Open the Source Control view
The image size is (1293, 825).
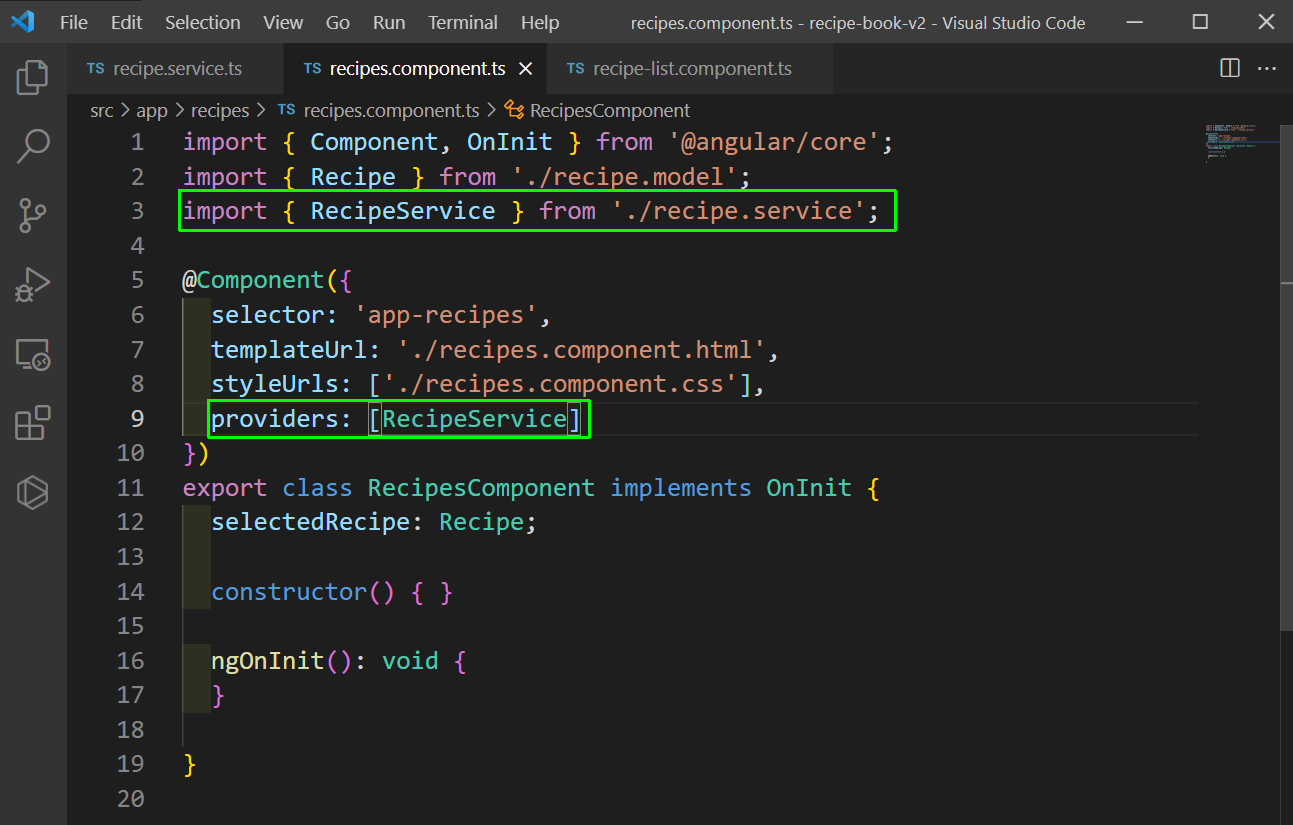pos(33,215)
